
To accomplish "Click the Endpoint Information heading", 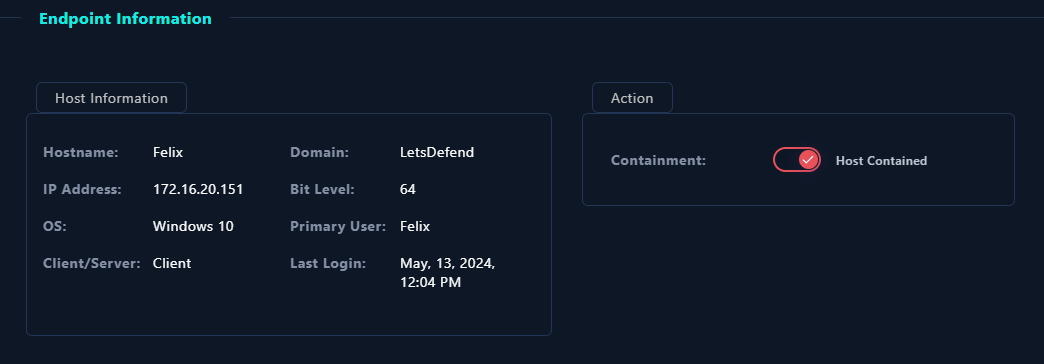I will [x=125, y=19].
